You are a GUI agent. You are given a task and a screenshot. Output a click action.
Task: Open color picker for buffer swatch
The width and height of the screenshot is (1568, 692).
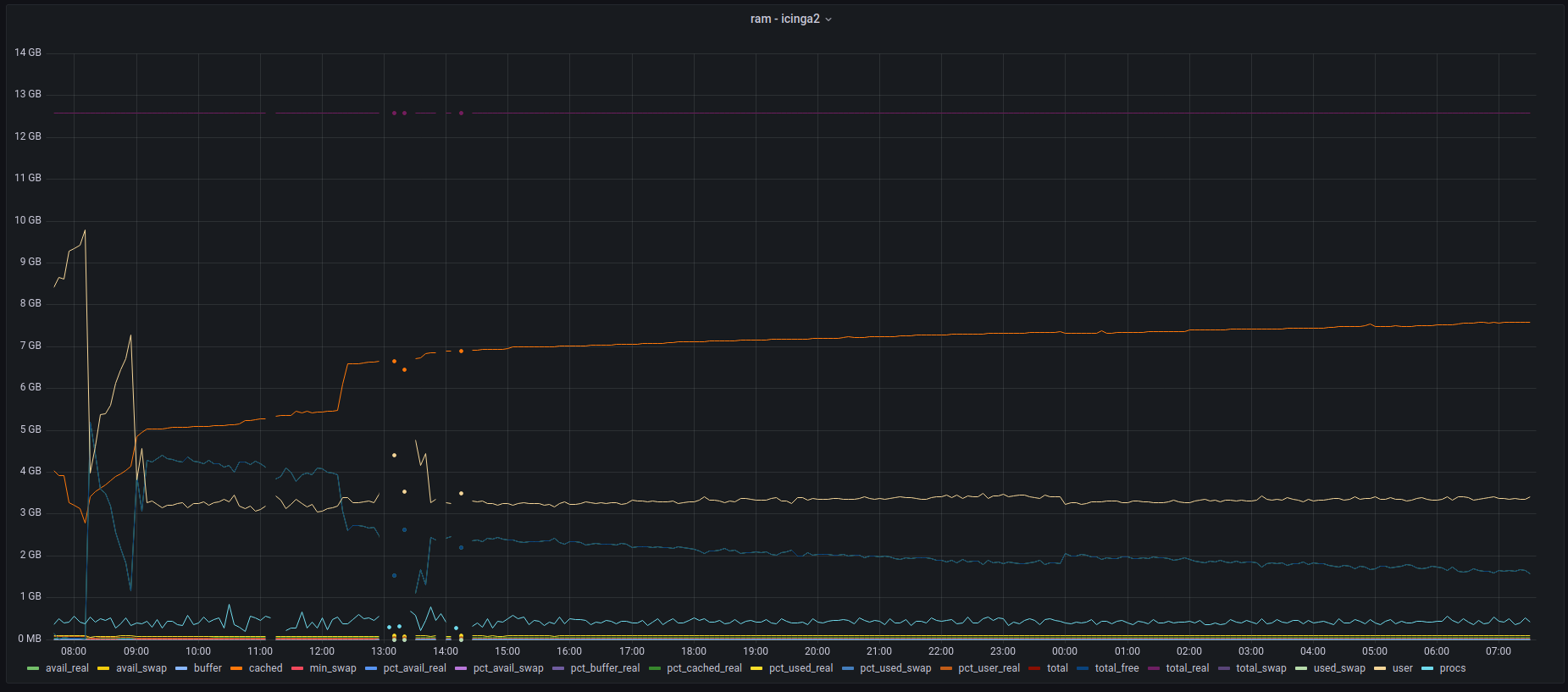(181, 668)
